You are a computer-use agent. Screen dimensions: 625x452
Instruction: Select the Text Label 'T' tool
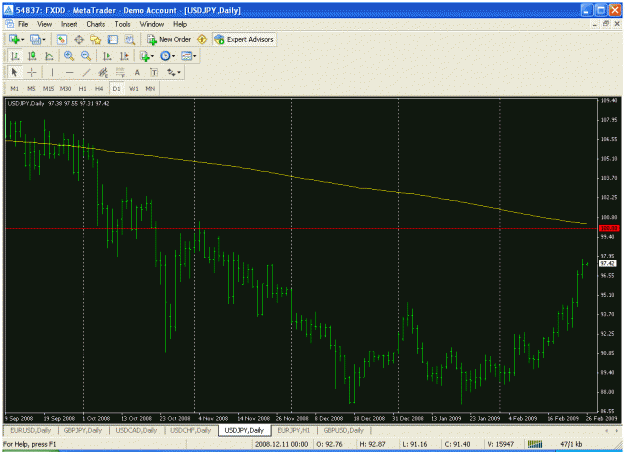click(154, 72)
